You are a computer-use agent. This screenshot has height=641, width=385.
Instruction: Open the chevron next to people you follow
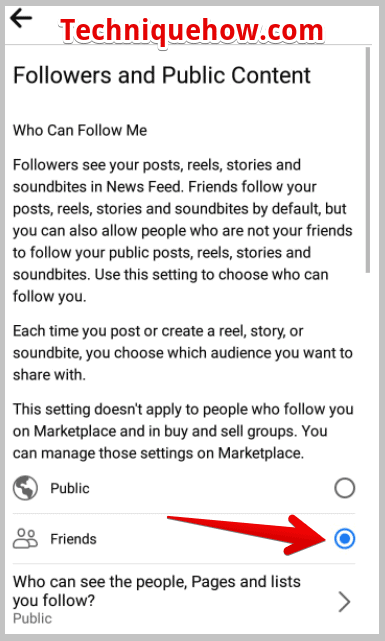click(345, 601)
